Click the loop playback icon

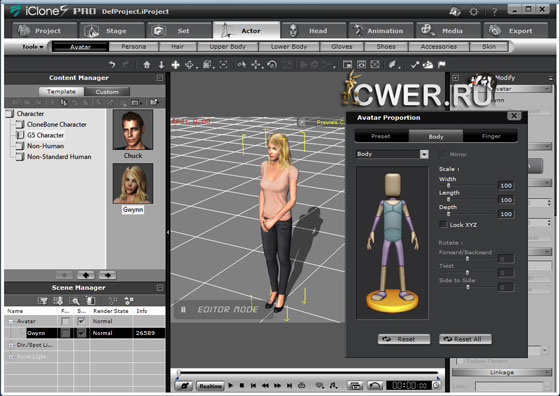click(302, 385)
